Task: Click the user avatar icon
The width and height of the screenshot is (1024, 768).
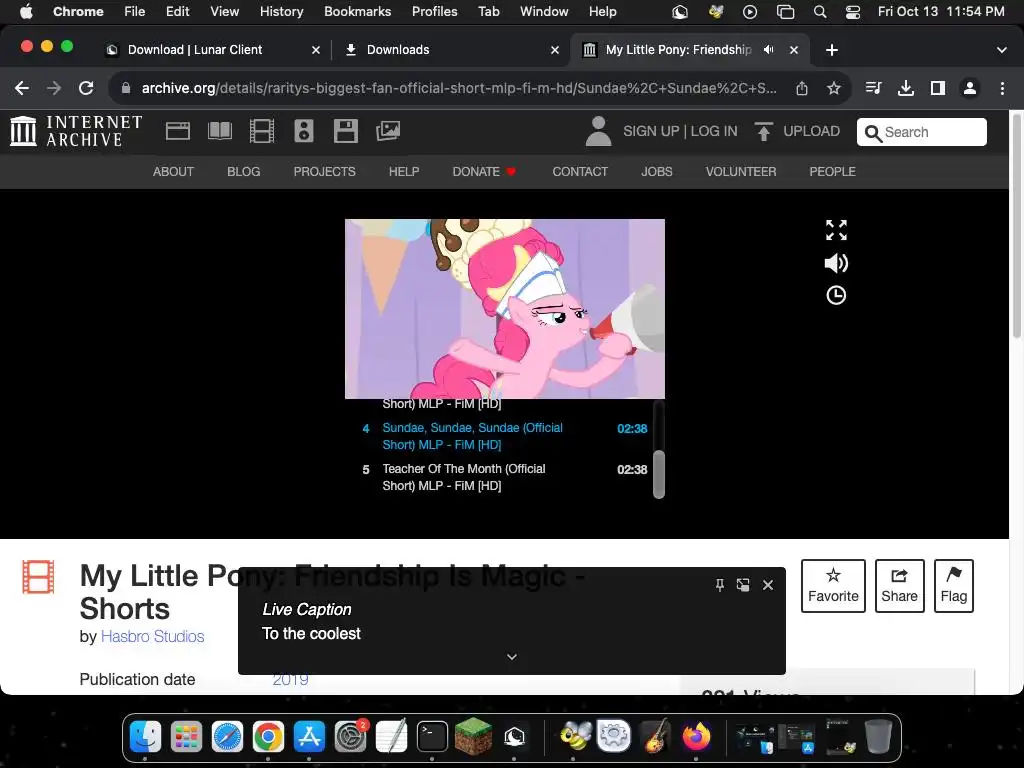Action: point(598,131)
